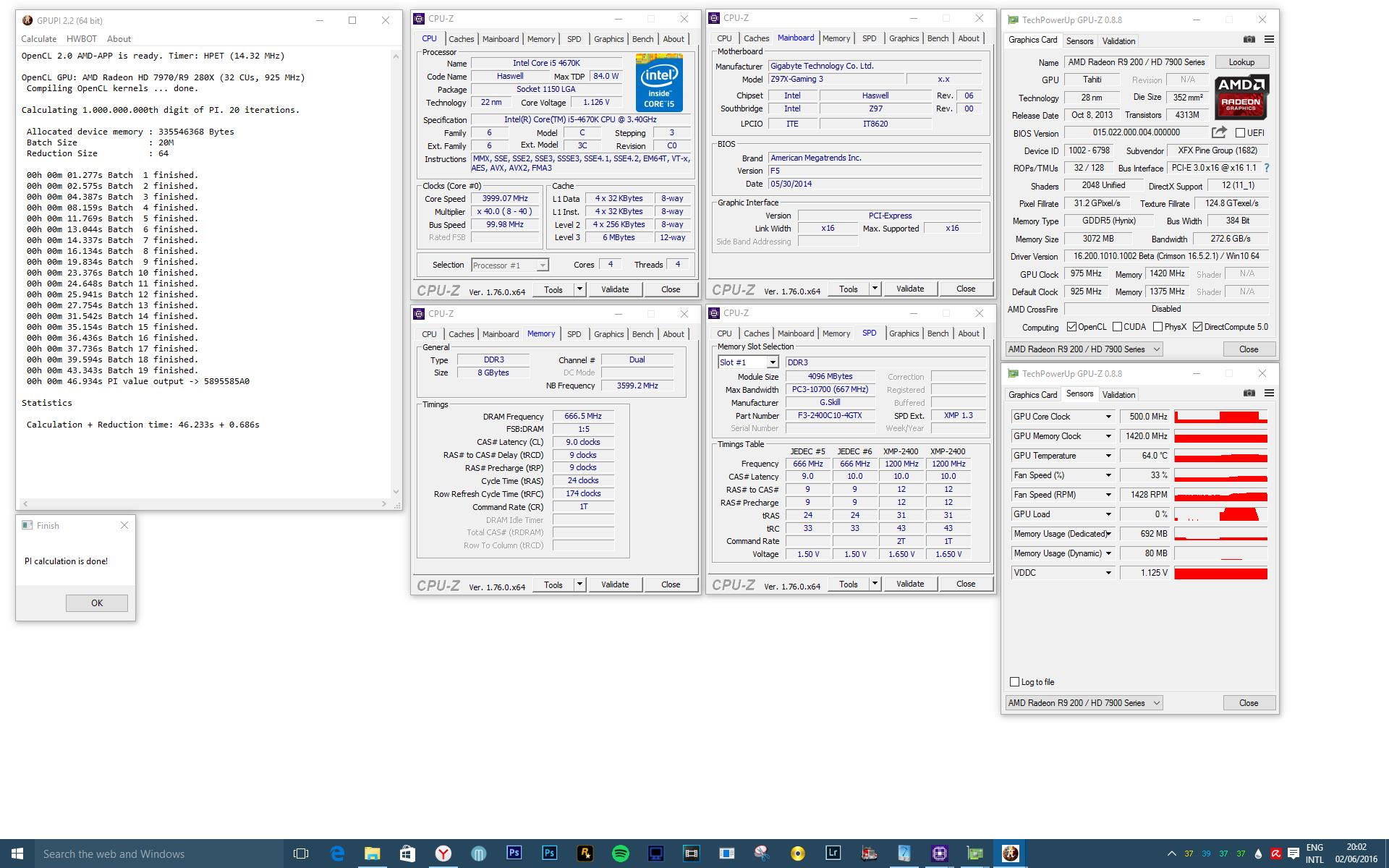Open GPU selector dropdown in Graphics Card window
This screenshot has width=1389, height=868.
click(1083, 349)
